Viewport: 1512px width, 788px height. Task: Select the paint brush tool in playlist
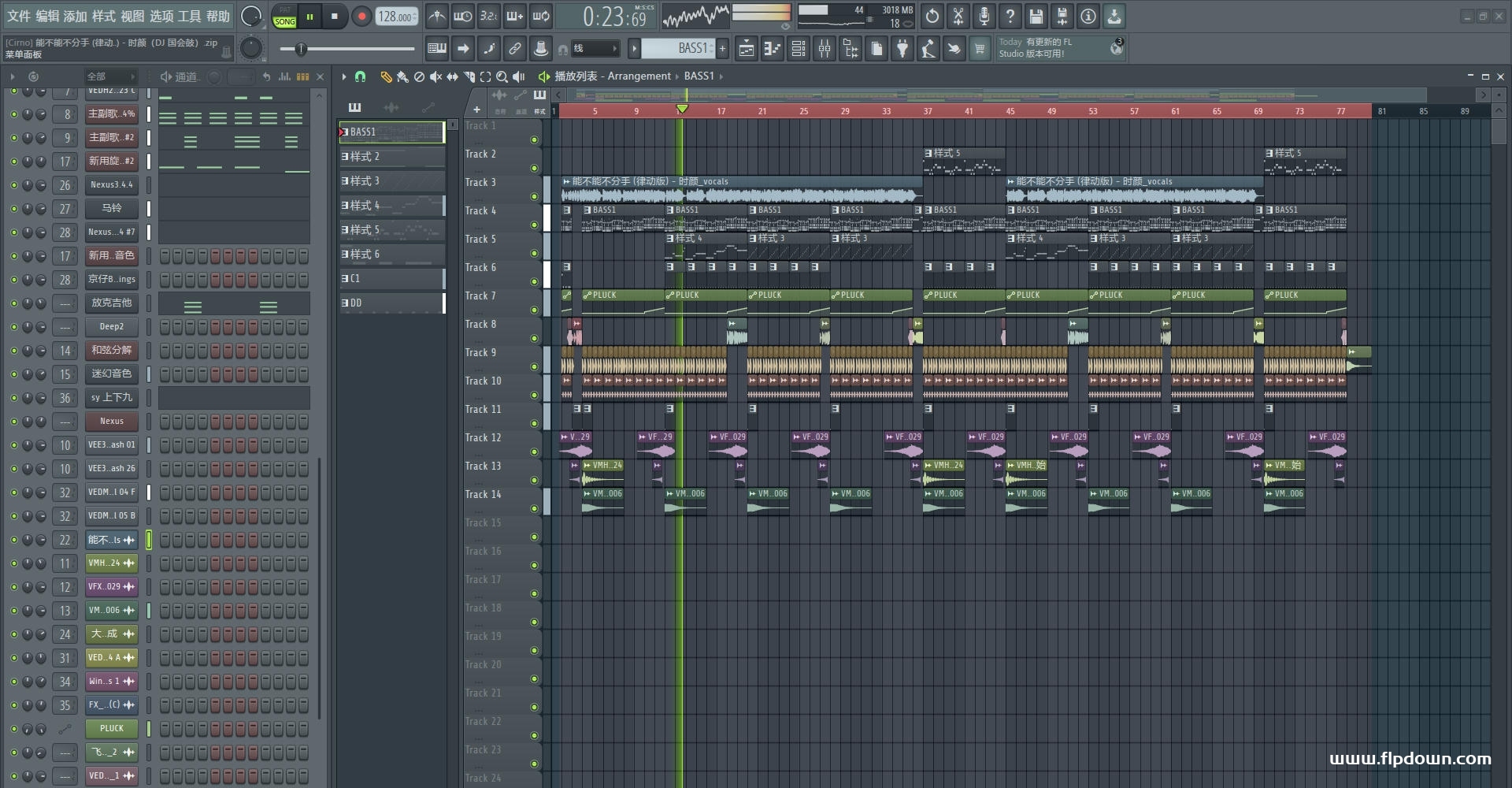pyautogui.click(x=402, y=76)
